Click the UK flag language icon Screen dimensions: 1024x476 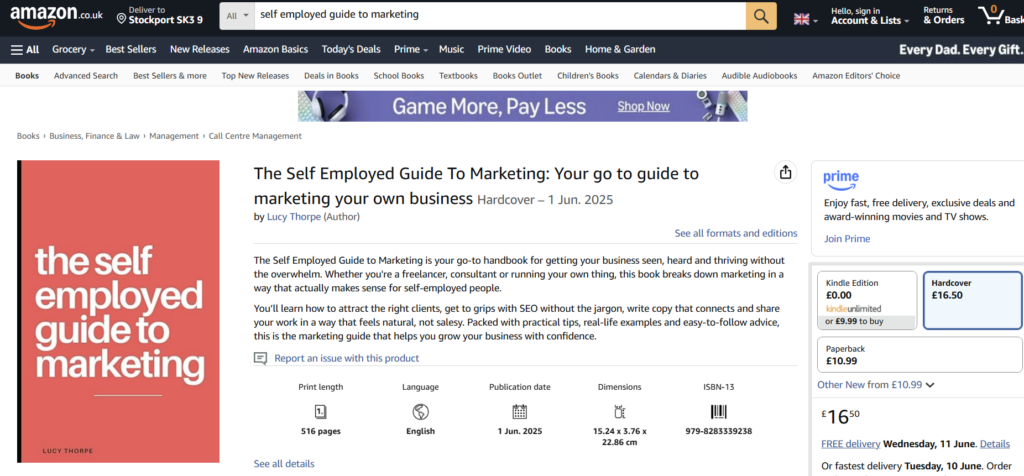coord(801,20)
